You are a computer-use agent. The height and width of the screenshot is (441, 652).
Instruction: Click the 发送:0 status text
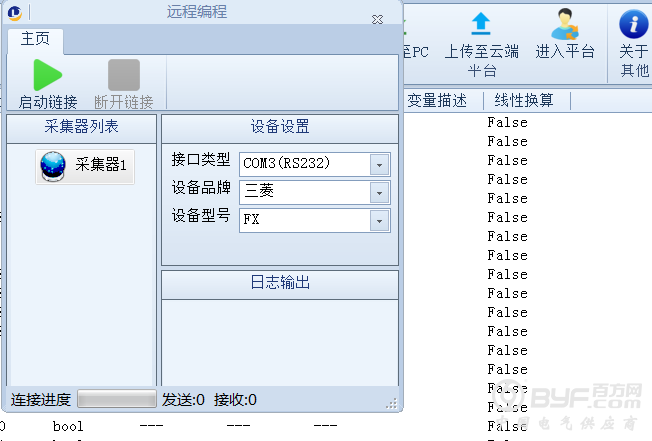tap(183, 400)
